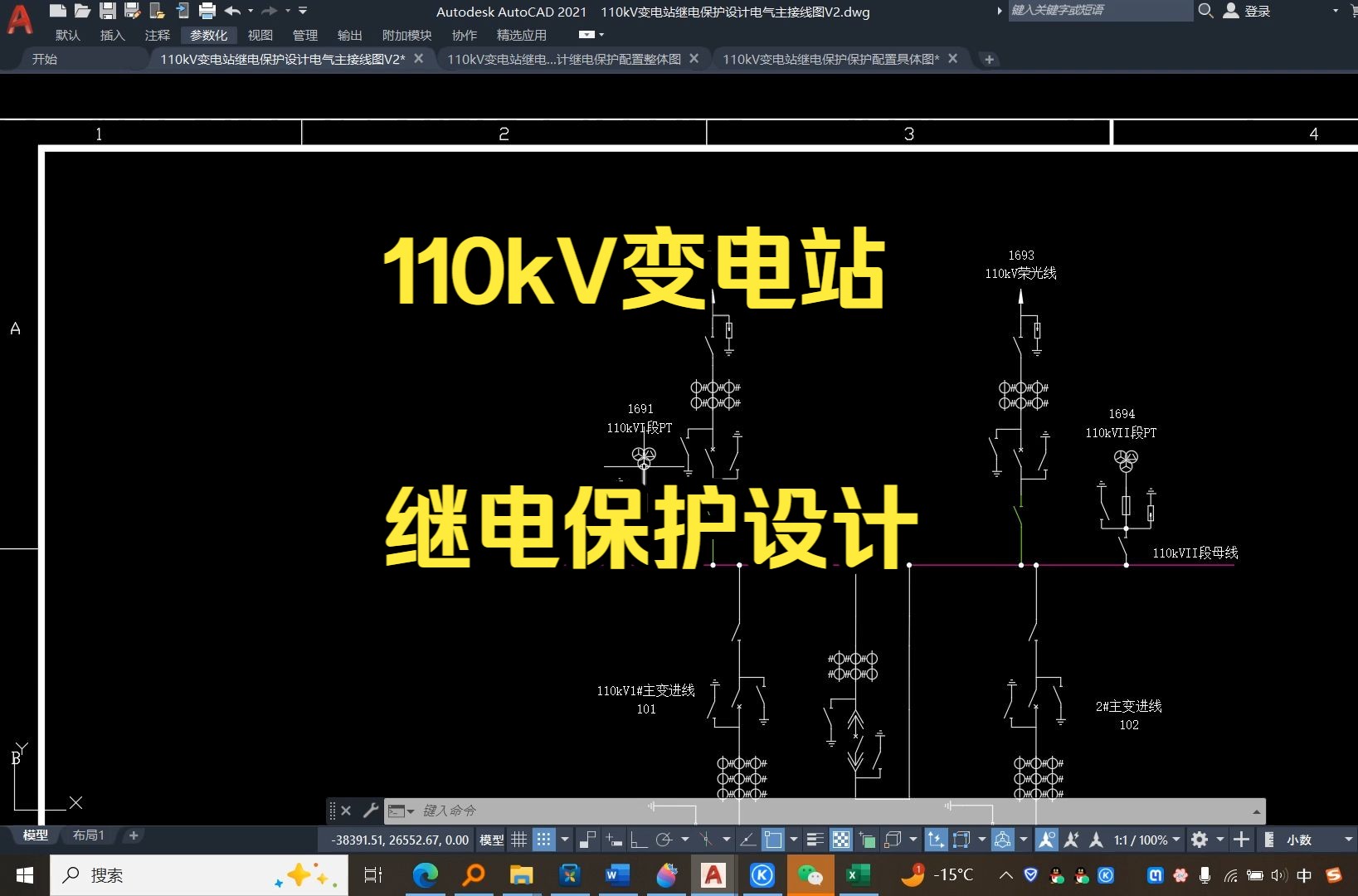Click the Redo arrow icon

point(267,11)
